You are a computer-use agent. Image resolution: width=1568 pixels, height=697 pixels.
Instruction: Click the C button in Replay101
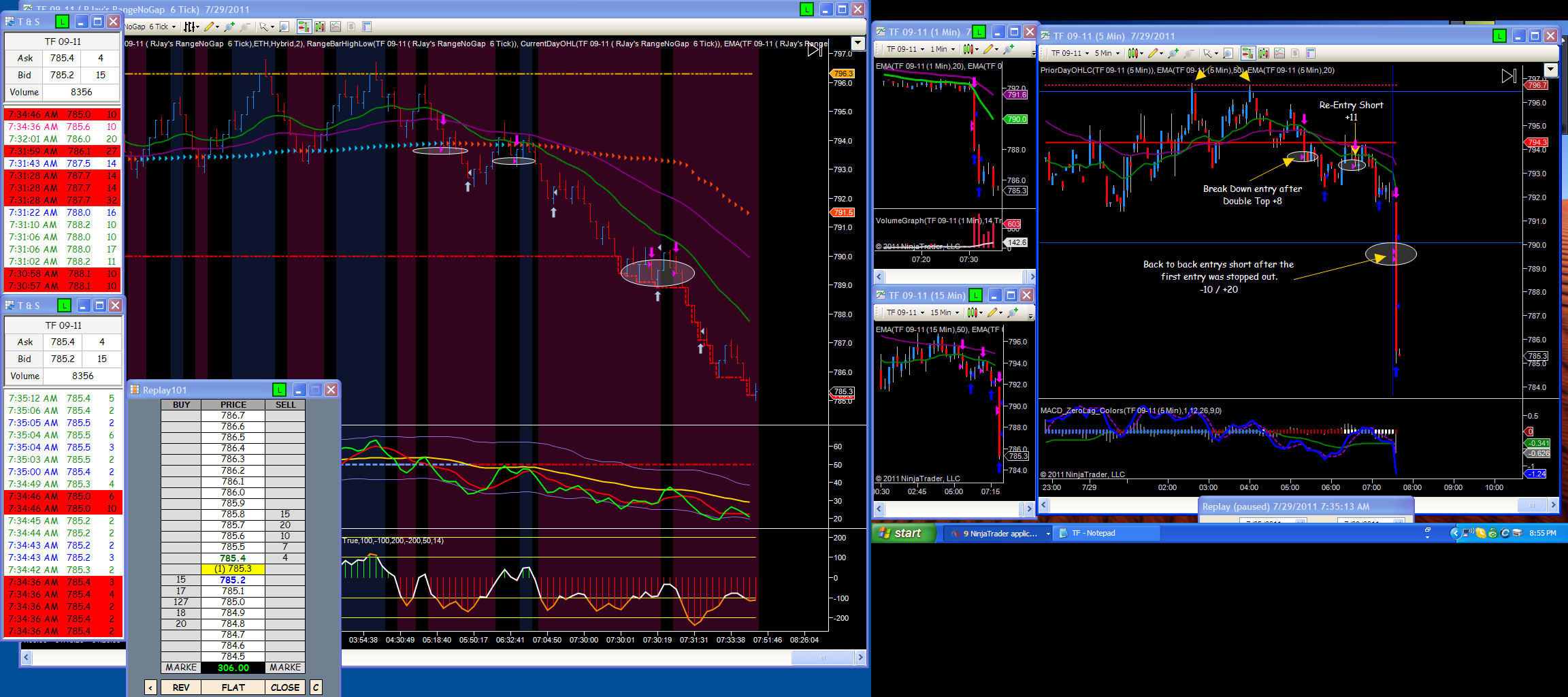[316, 687]
